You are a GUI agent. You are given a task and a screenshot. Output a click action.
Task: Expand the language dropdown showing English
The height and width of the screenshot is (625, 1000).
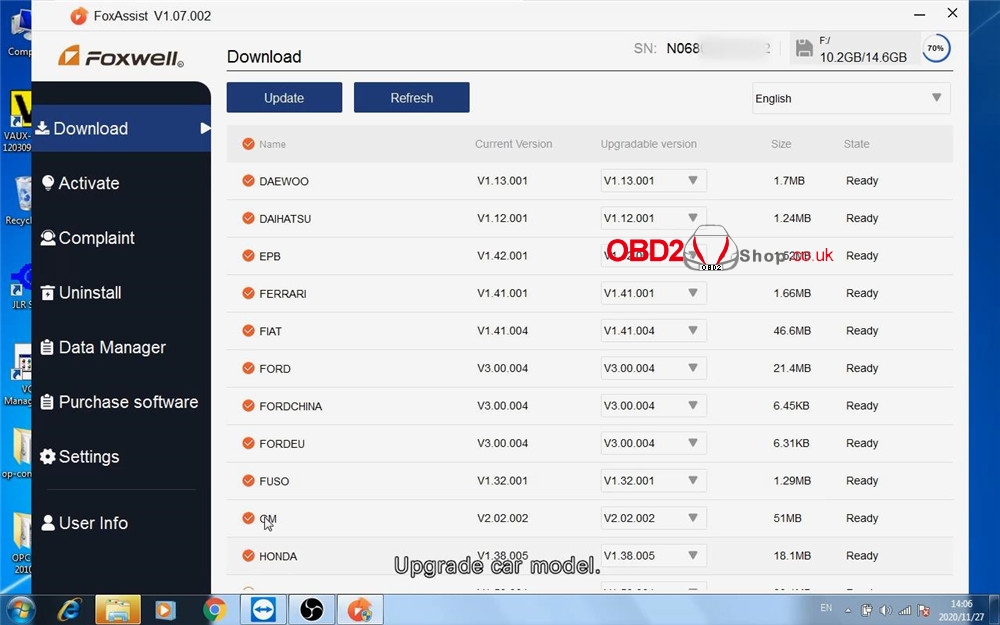(x=850, y=98)
